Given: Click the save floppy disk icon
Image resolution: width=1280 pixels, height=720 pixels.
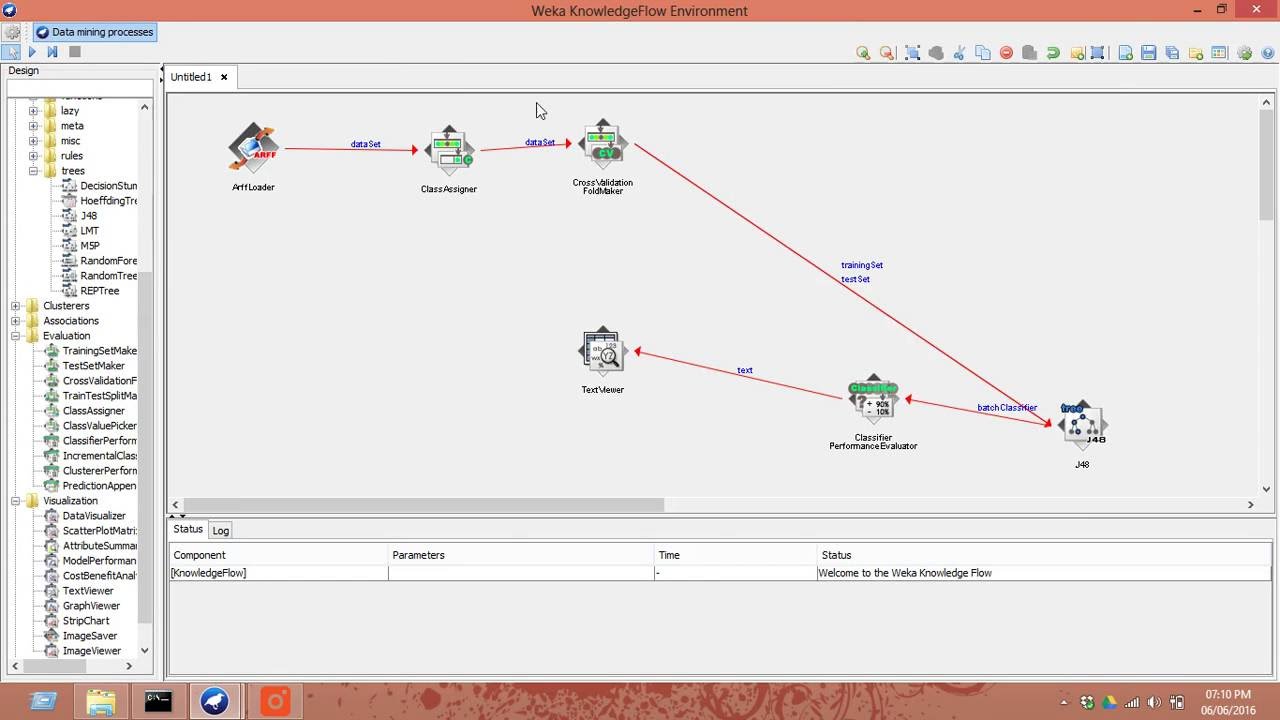Looking at the screenshot, I should pos(1148,53).
